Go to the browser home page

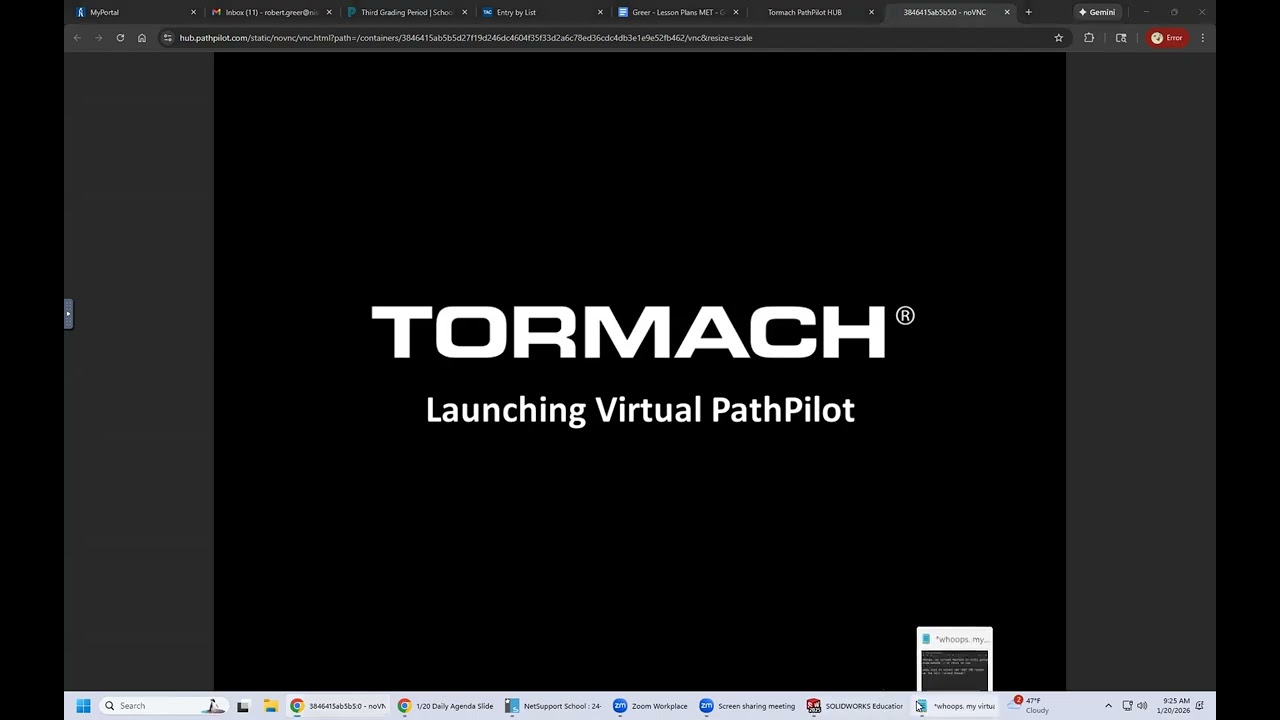(142, 38)
